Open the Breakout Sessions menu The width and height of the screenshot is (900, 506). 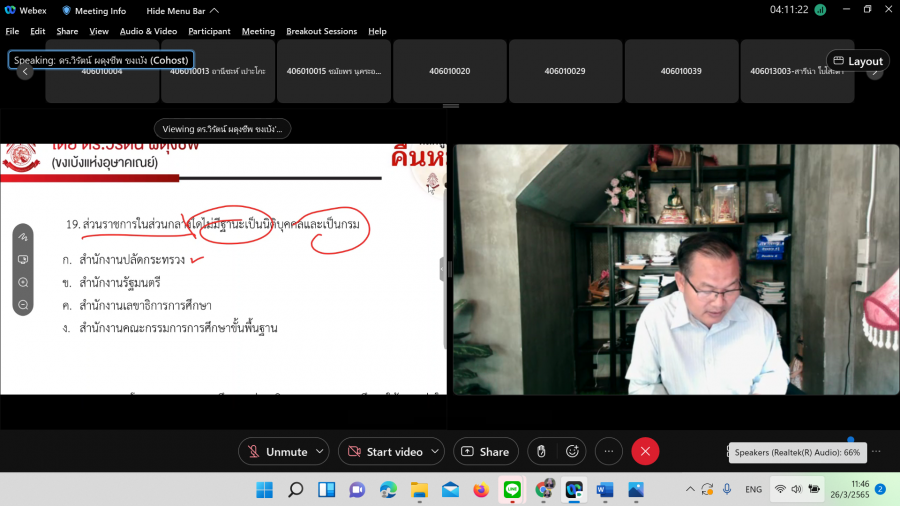[x=321, y=31]
